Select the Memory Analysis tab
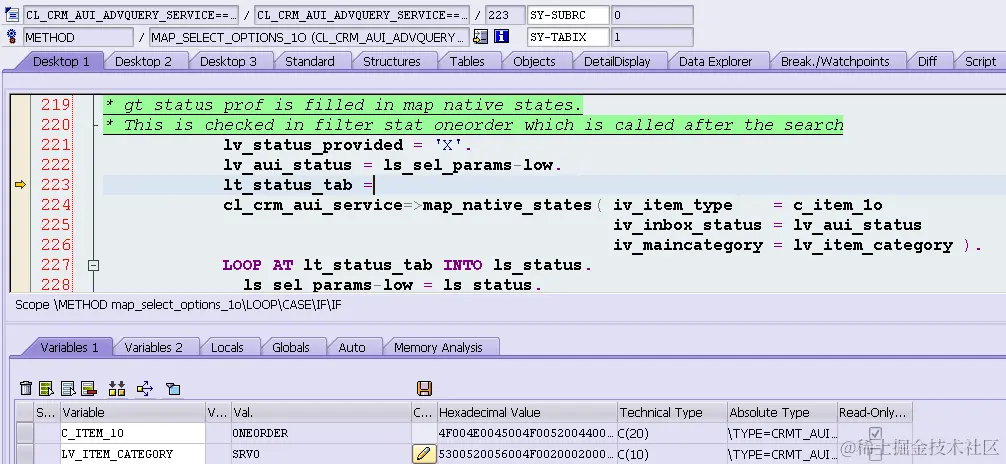1006x464 pixels. [x=438, y=347]
